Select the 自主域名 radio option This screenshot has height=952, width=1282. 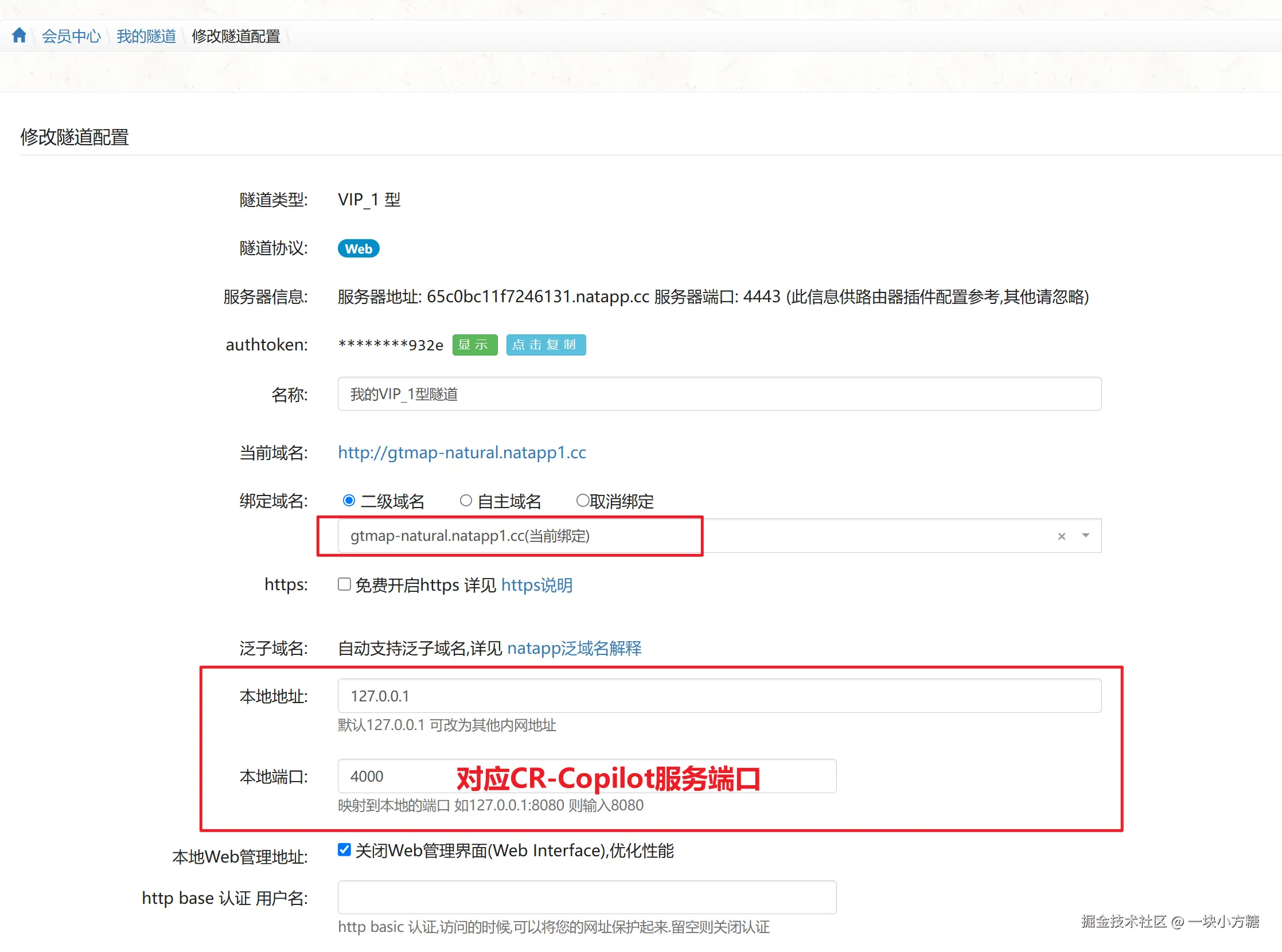tap(466, 500)
